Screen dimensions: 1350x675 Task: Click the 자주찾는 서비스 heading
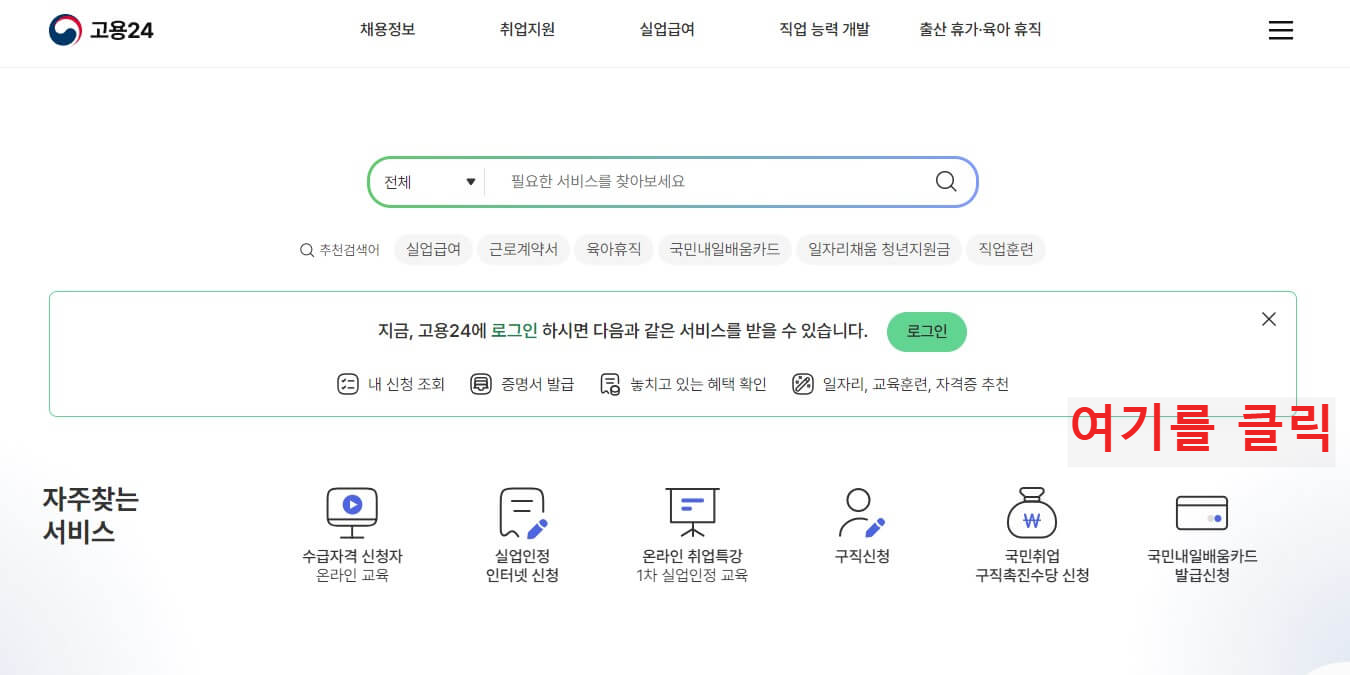point(90,515)
